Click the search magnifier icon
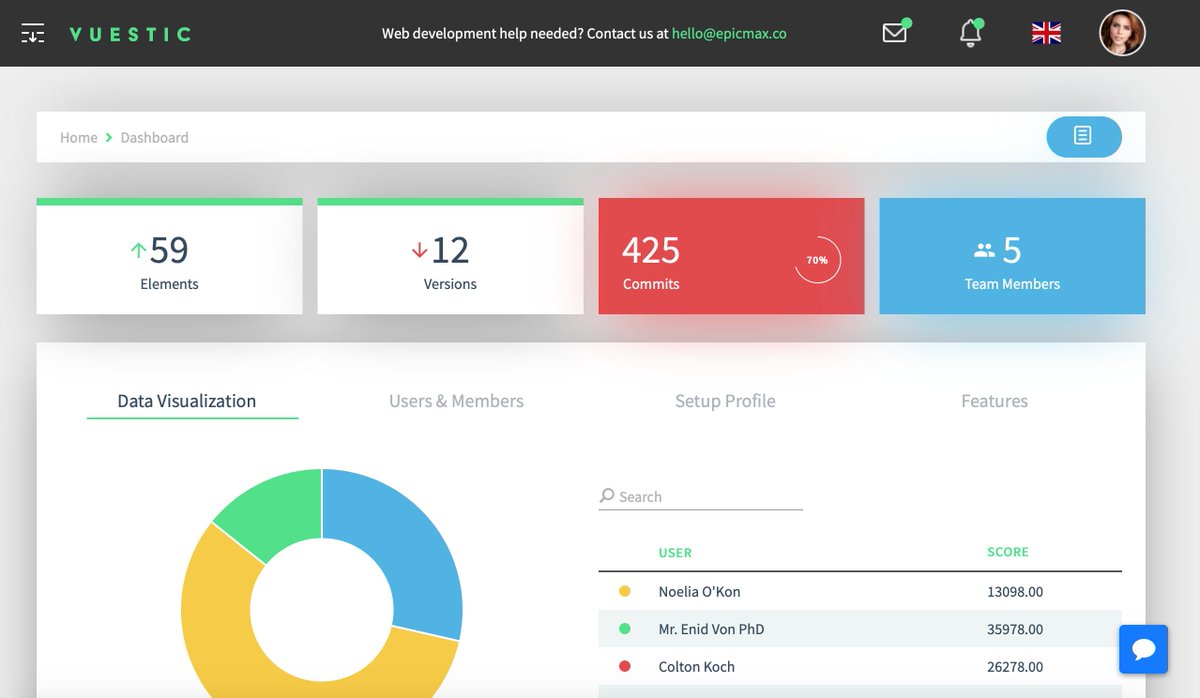The height and width of the screenshot is (698, 1200). [x=607, y=496]
